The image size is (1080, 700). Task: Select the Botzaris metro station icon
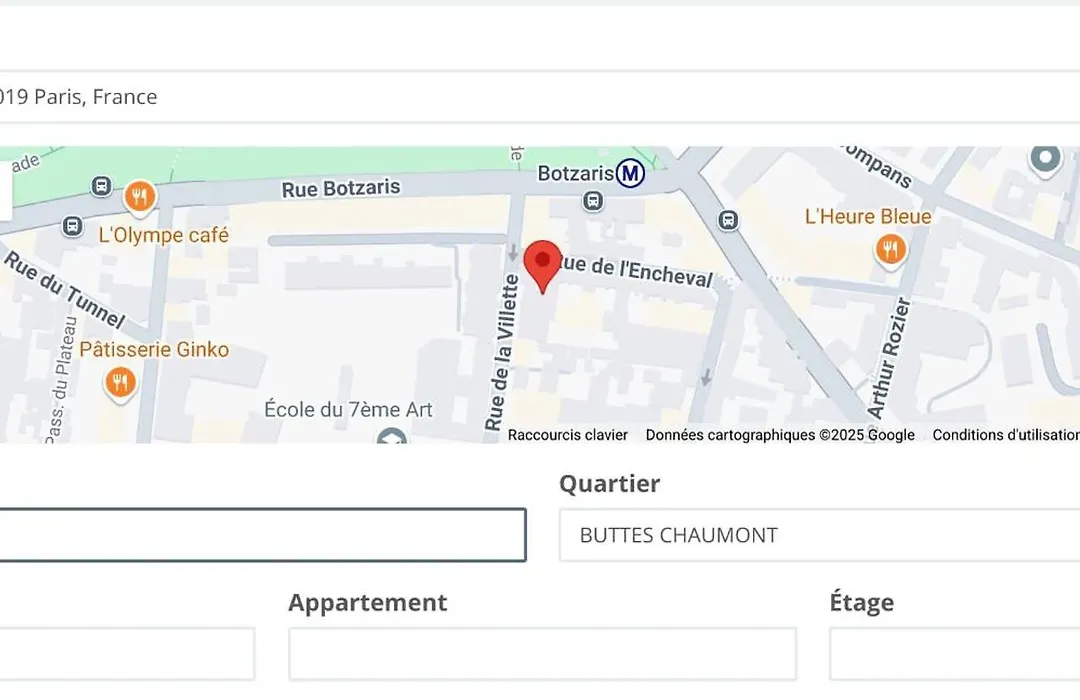(x=630, y=173)
